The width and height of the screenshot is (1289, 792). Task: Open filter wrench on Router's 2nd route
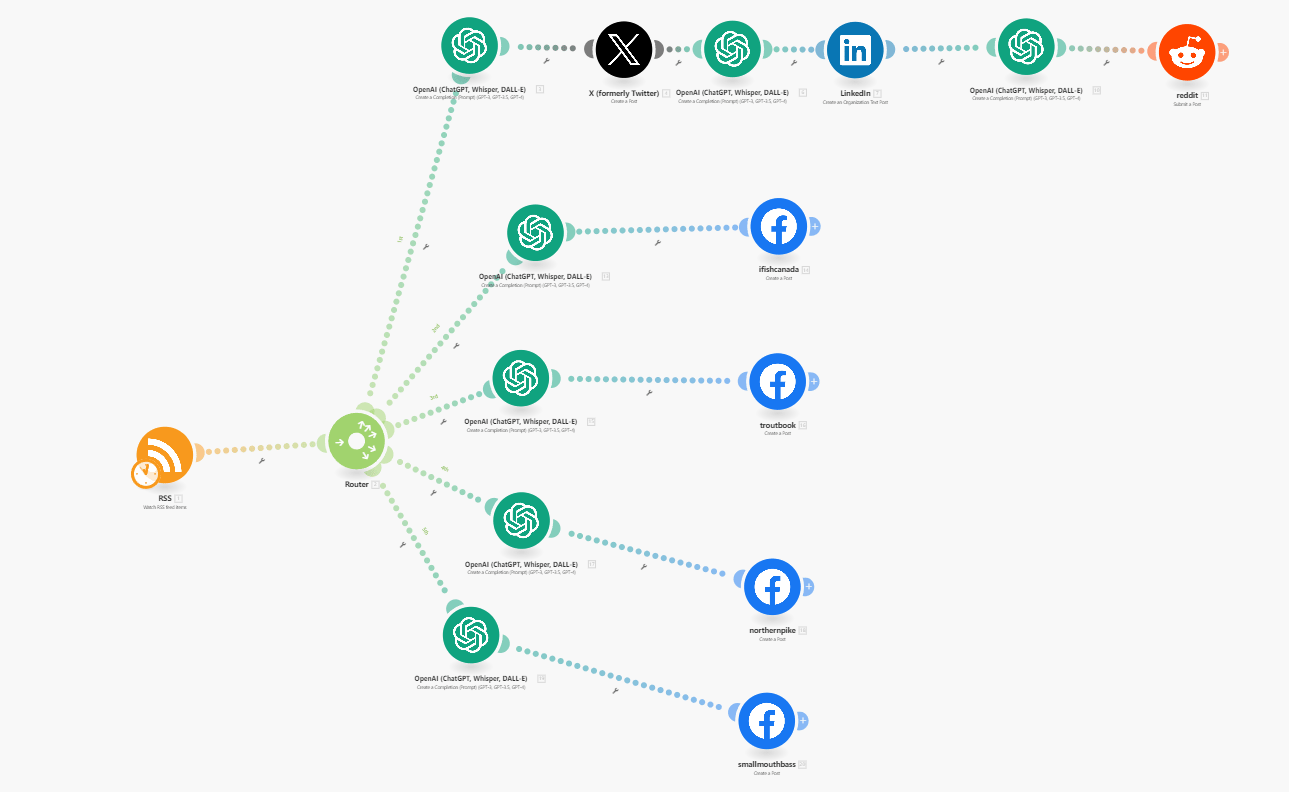(x=456, y=345)
